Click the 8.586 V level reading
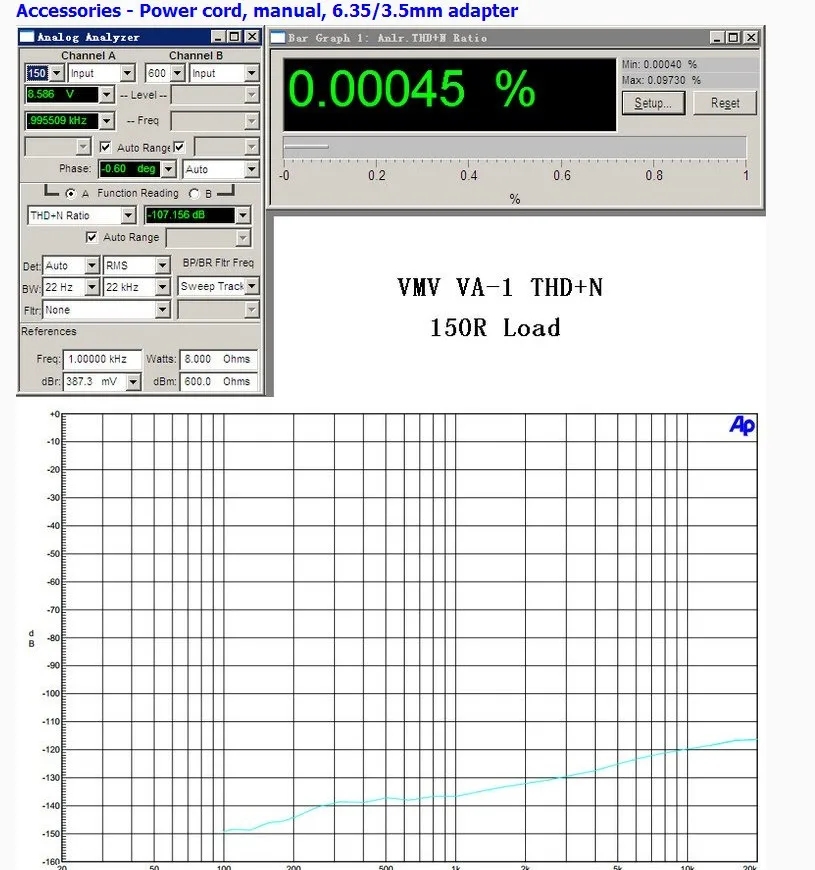The height and width of the screenshot is (870, 815). click(x=62, y=94)
